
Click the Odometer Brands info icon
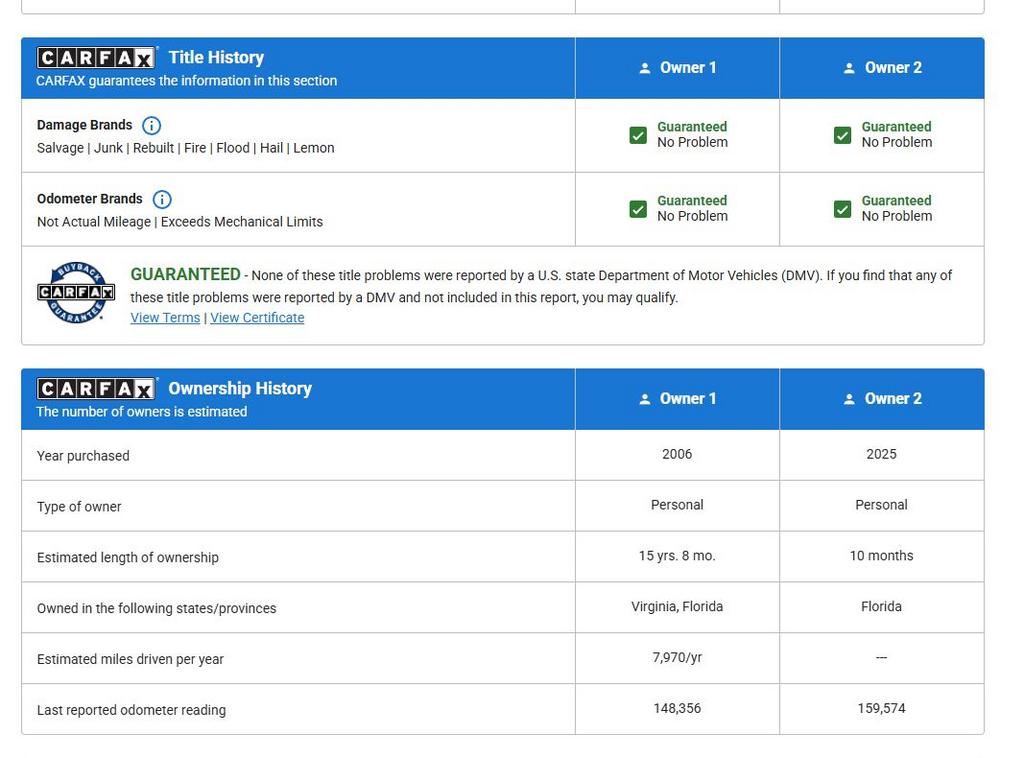(x=162, y=199)
